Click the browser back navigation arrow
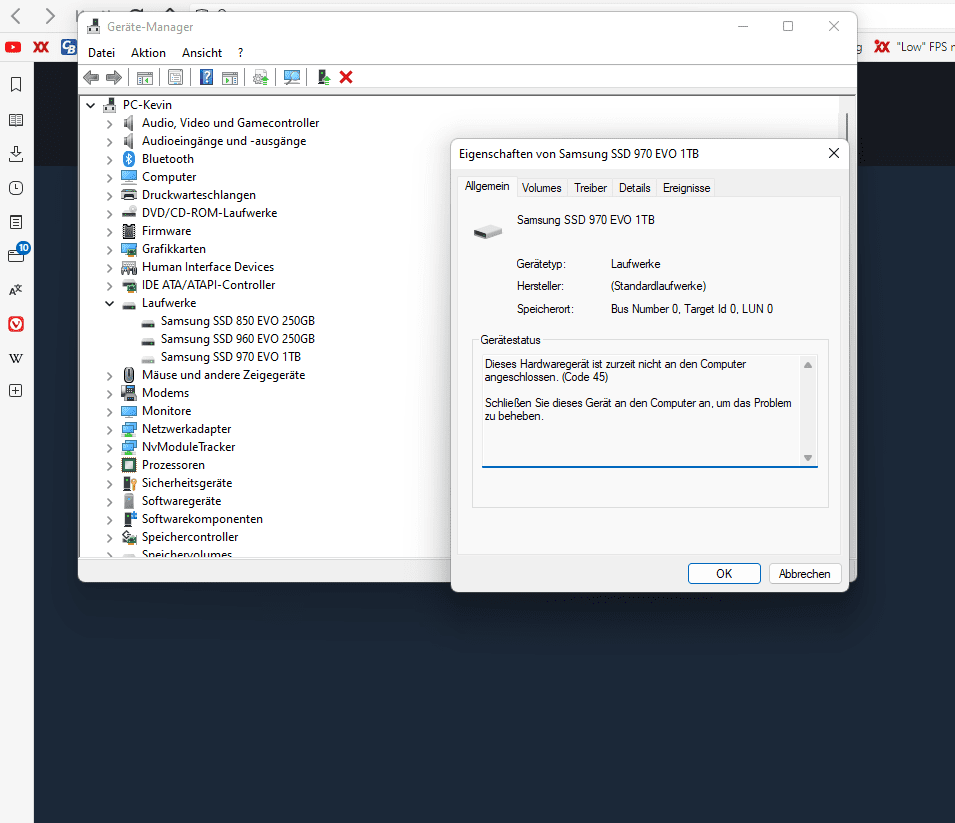 16,16
